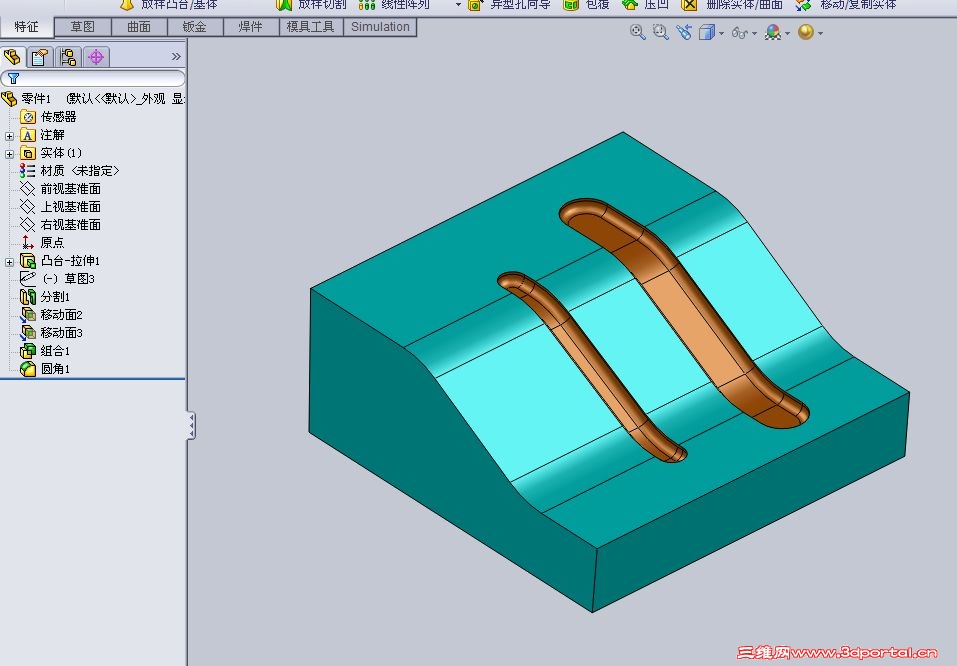
Task: Select the 原点 origin icon
Action: (x=27, y=242)
